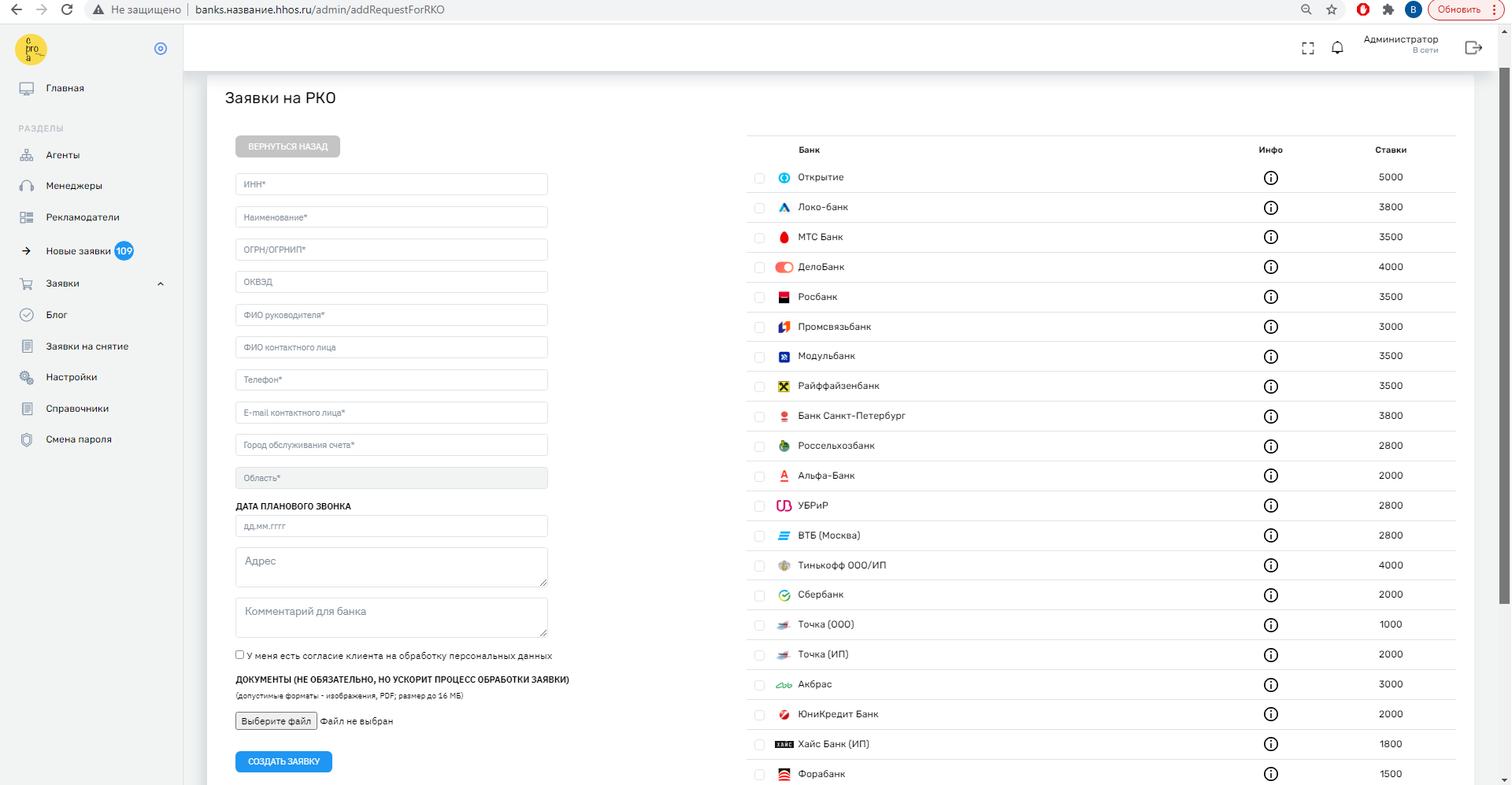This screenshot has width=1512, height=785.
Task: Open info for Точка (ИП)
Action: 1270,655
